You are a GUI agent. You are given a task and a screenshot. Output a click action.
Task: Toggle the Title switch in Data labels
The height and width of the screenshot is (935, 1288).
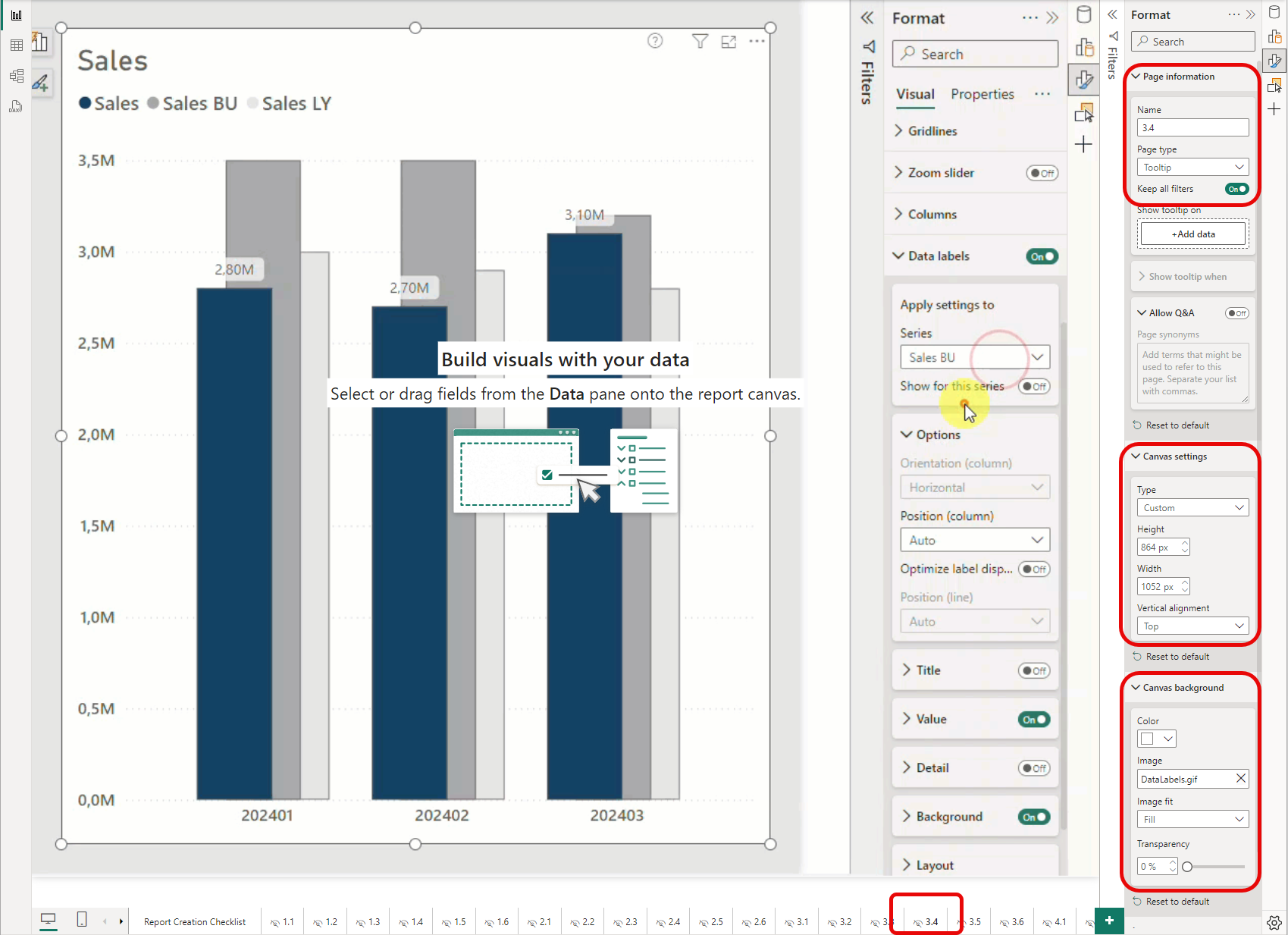click(x=1034, y=670)
